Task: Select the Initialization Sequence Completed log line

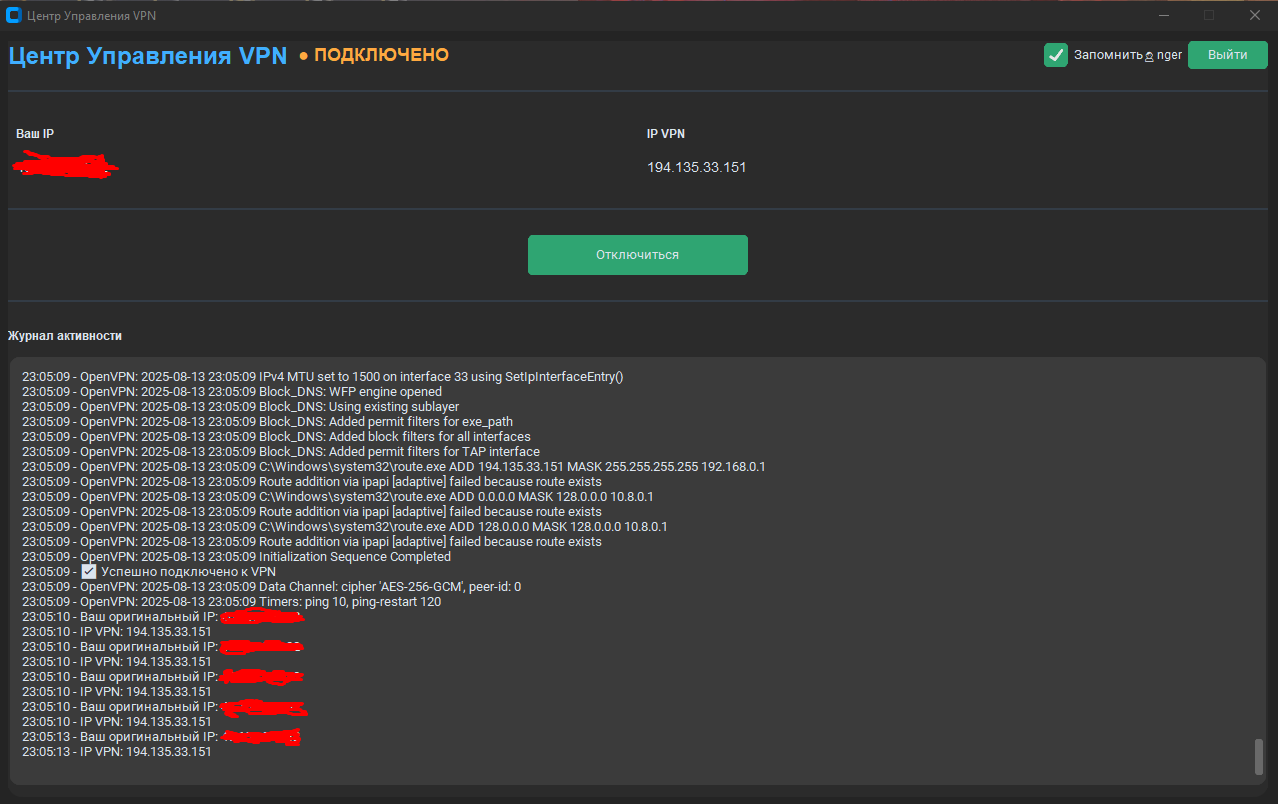Action: [x=237, y=557]
